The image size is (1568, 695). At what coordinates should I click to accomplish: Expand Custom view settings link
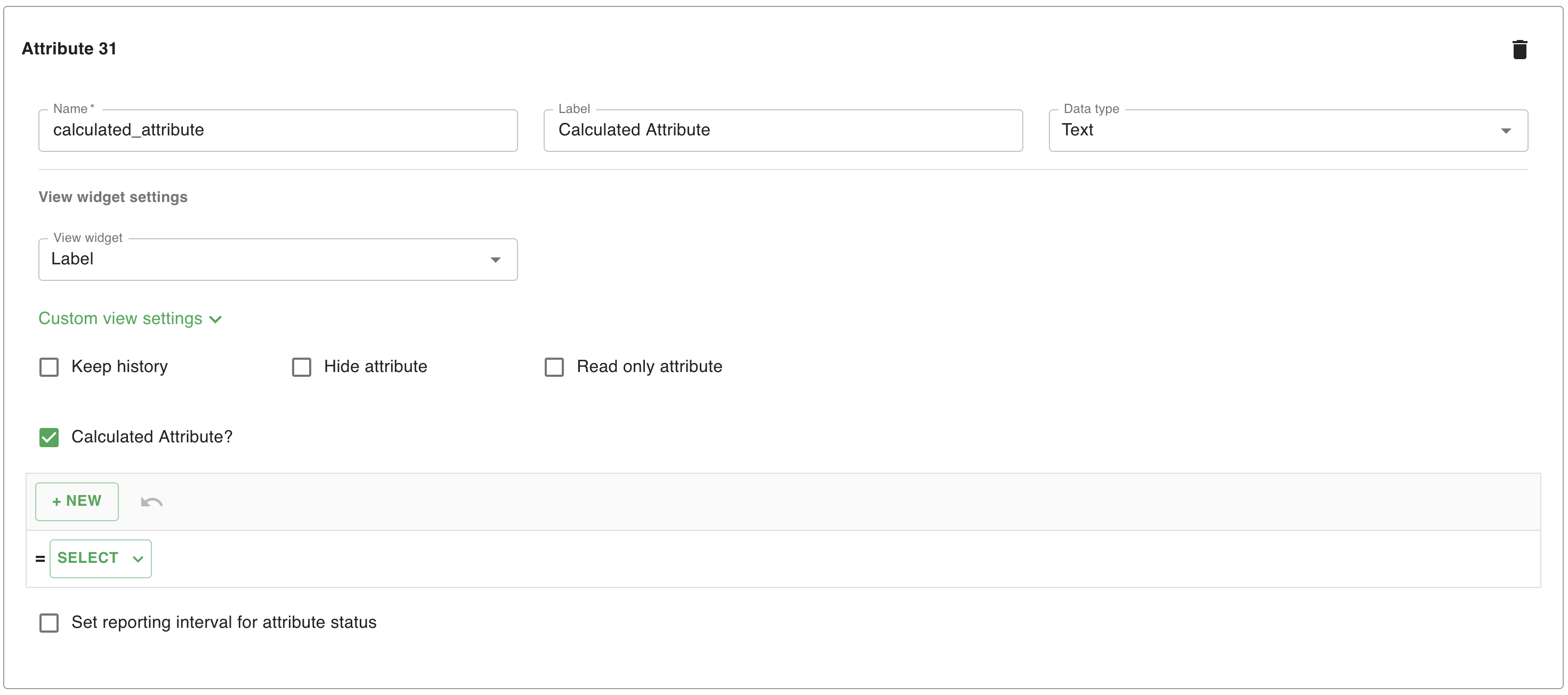[x=120, y=319]
